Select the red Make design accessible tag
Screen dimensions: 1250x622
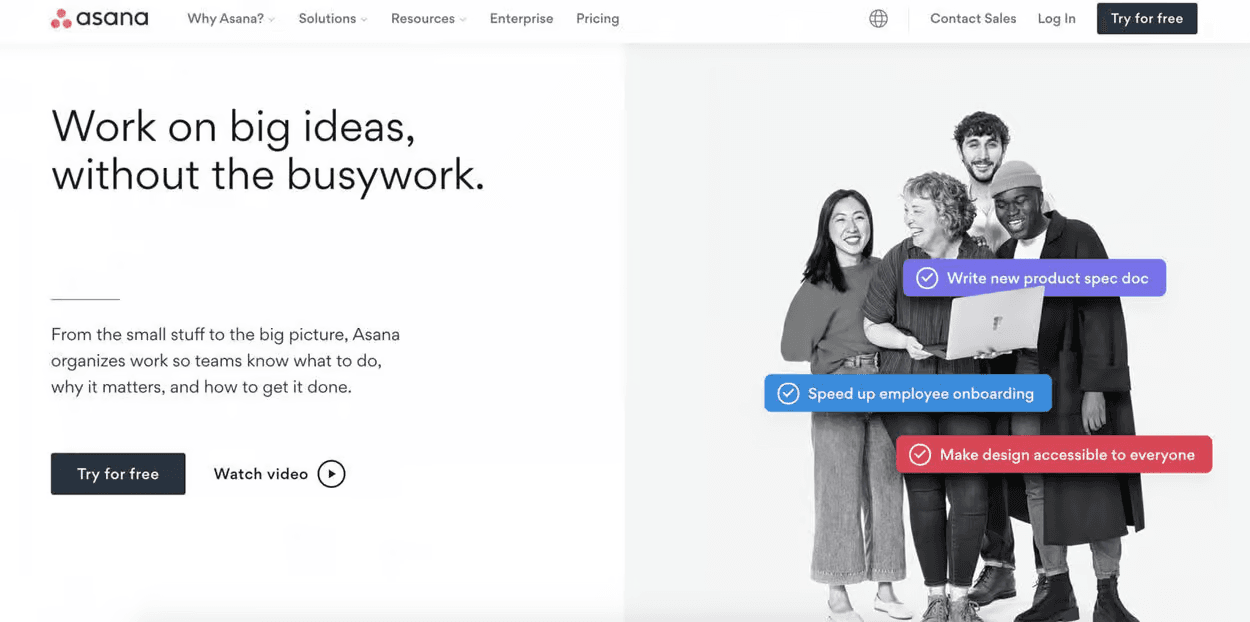pyautogui.click(x=1066, y=455)
